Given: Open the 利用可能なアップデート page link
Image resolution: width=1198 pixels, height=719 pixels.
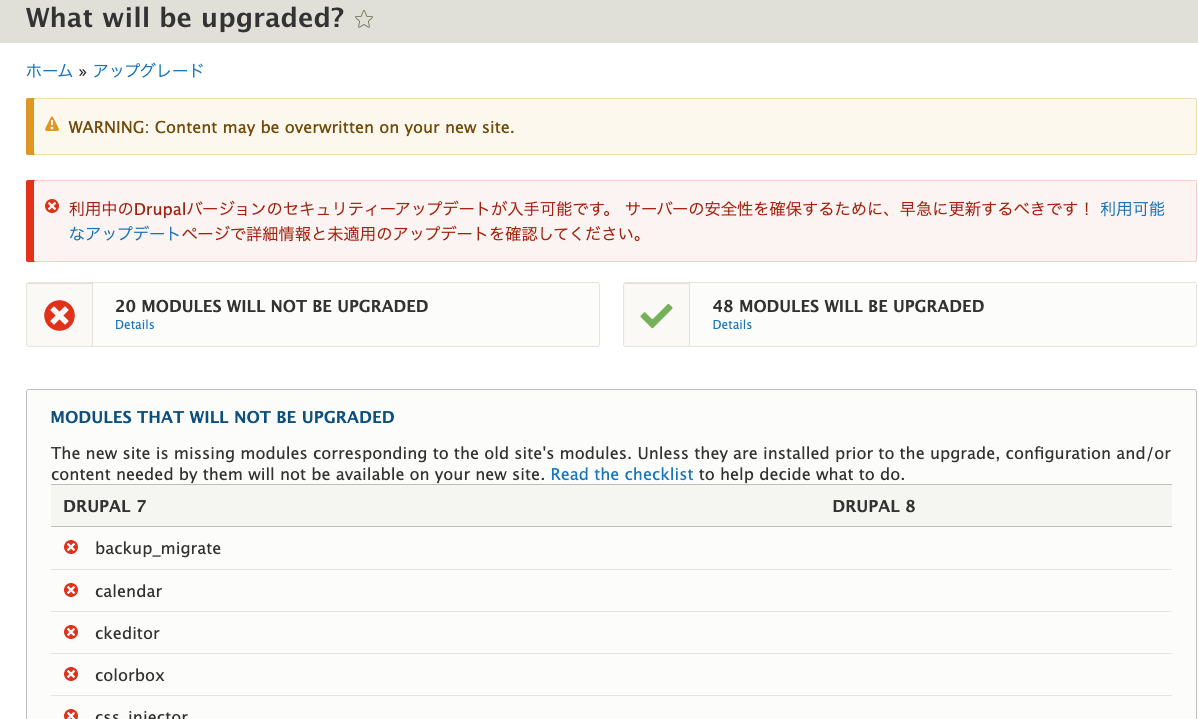Looking at the screenshot, I should tap(1132, 209).
